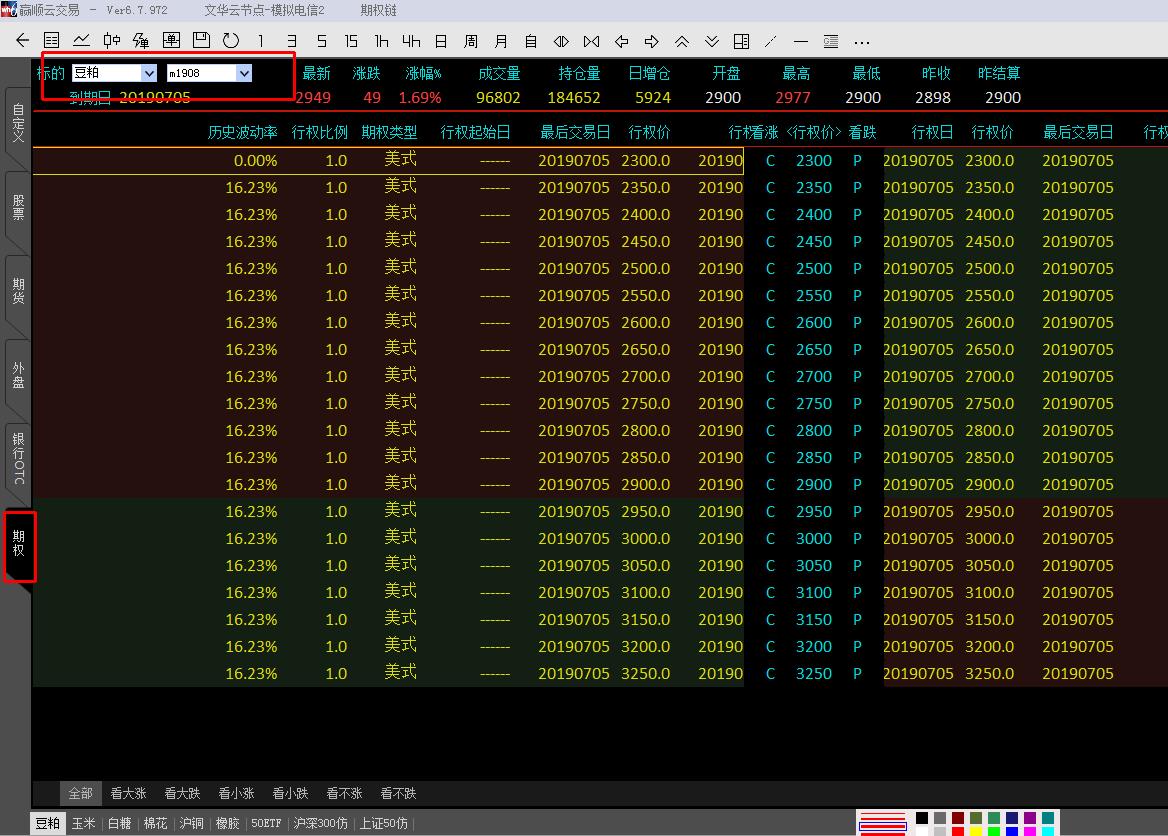
Task: Click the double down chevron icon
Action: coord(712,41)
